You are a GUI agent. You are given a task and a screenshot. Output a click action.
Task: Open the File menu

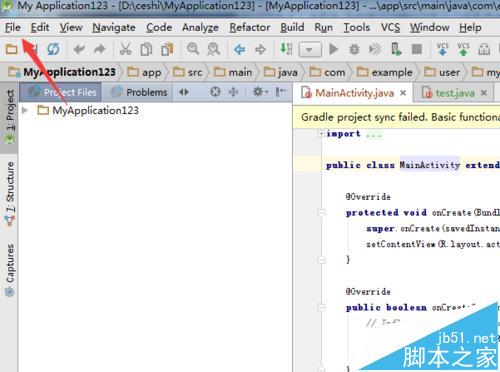coord(13,27)
